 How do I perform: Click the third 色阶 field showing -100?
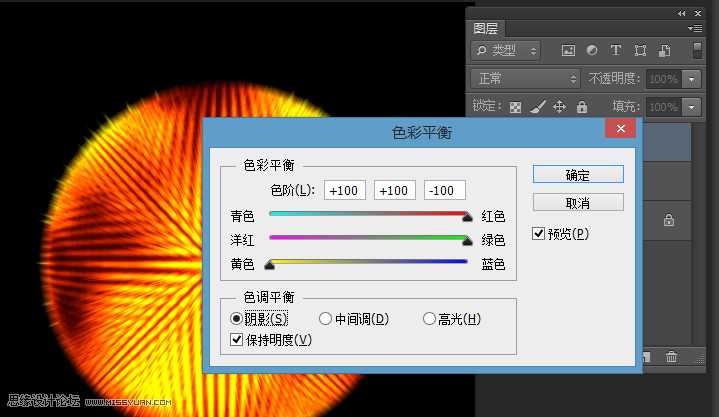[444, 190]
